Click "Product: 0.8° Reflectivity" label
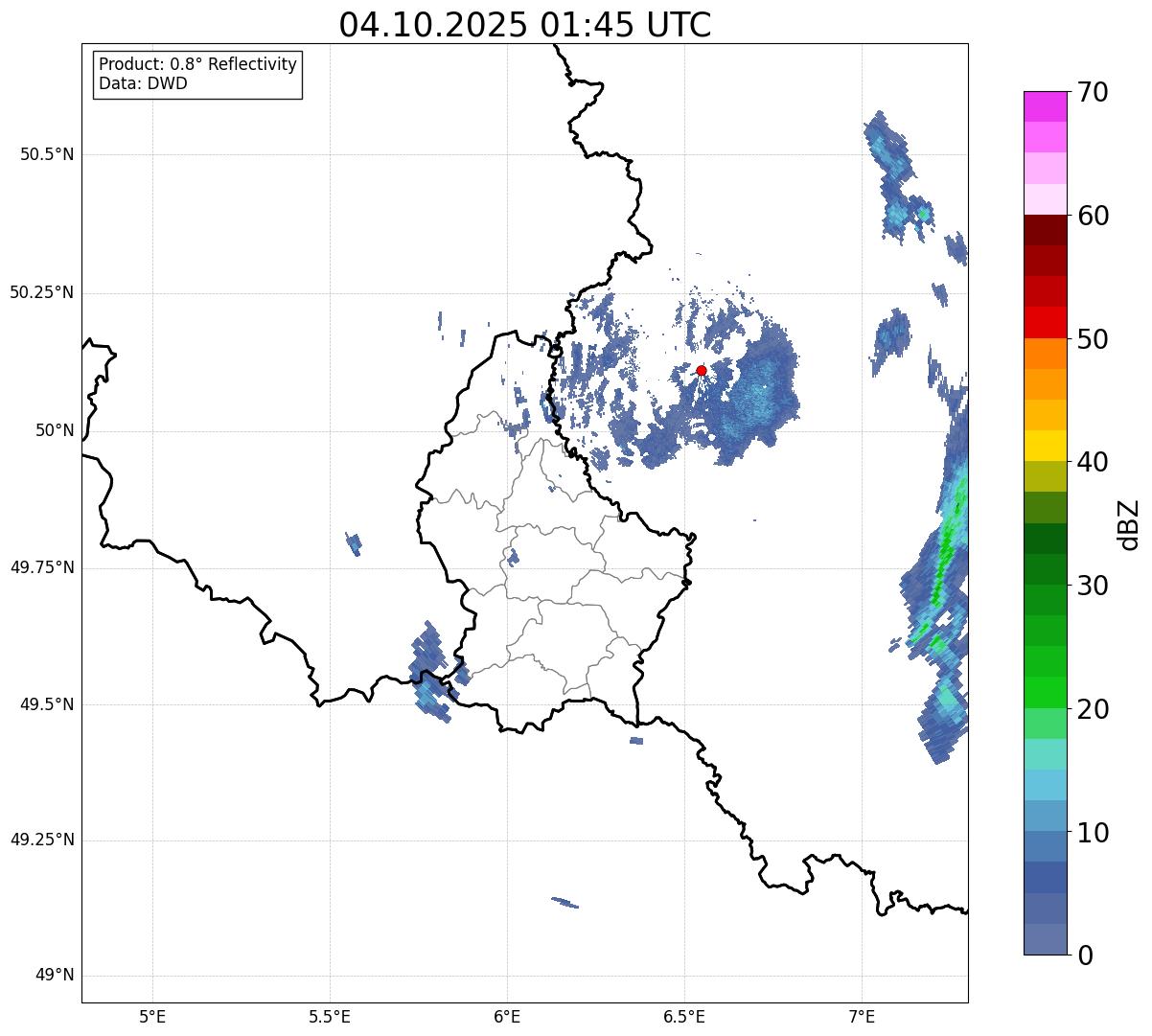Screen dimensions: 1152x1036 [198, 64]
